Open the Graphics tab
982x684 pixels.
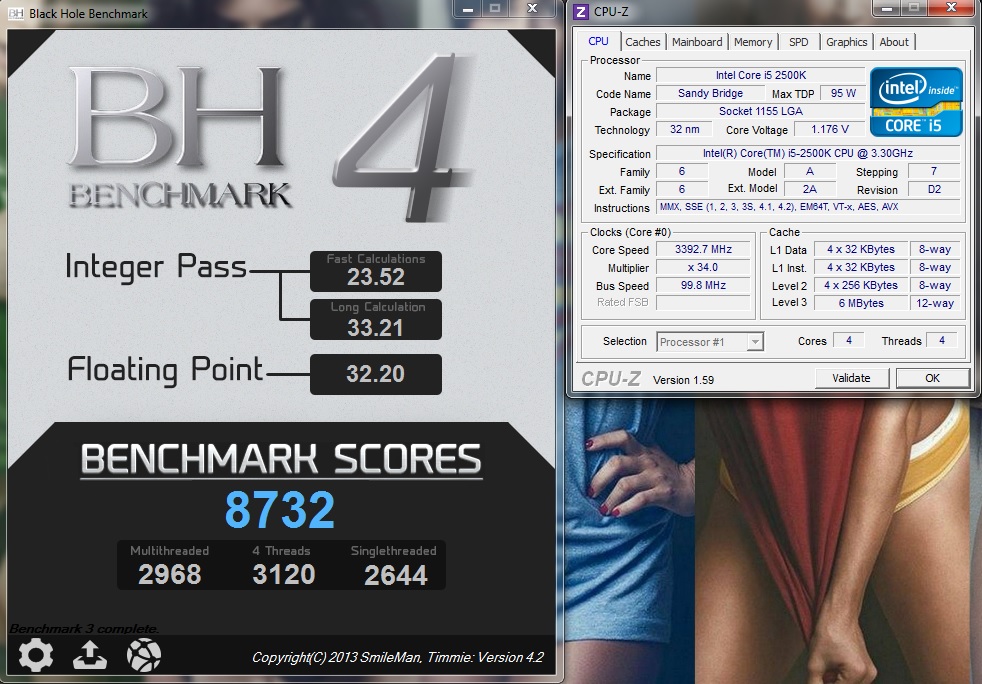[x=846, y=42]
